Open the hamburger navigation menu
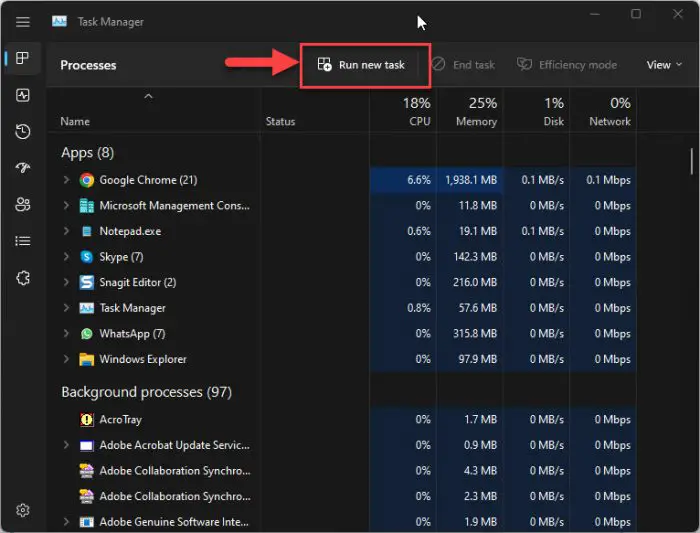 (x=23, y=22)
